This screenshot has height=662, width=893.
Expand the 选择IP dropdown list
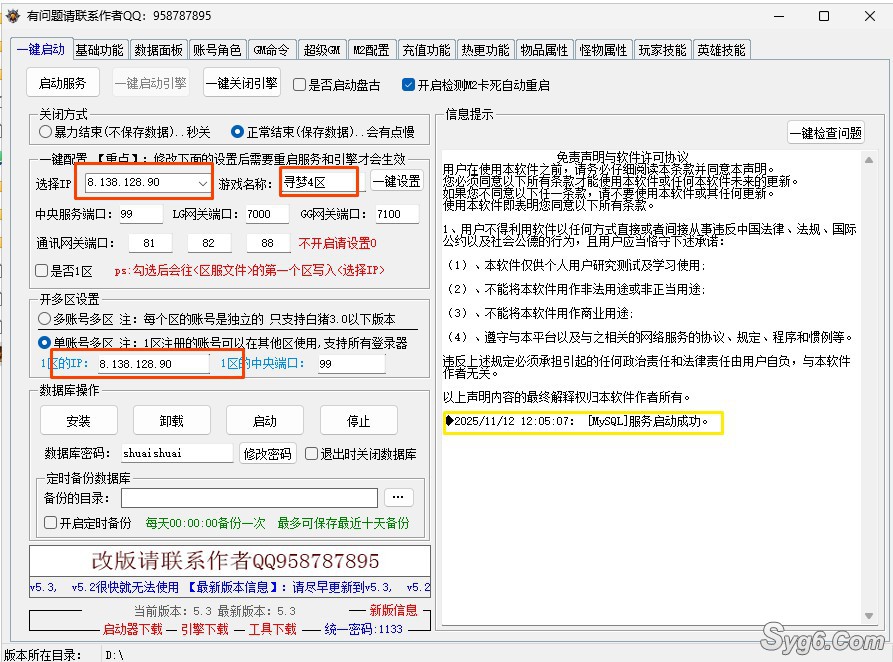(202, 183)
